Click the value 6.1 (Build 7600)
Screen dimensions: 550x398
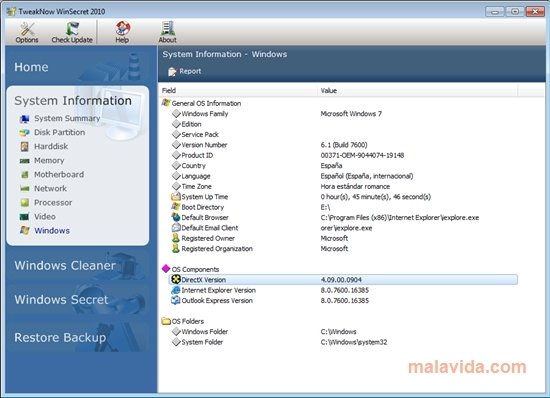(344, 145)
